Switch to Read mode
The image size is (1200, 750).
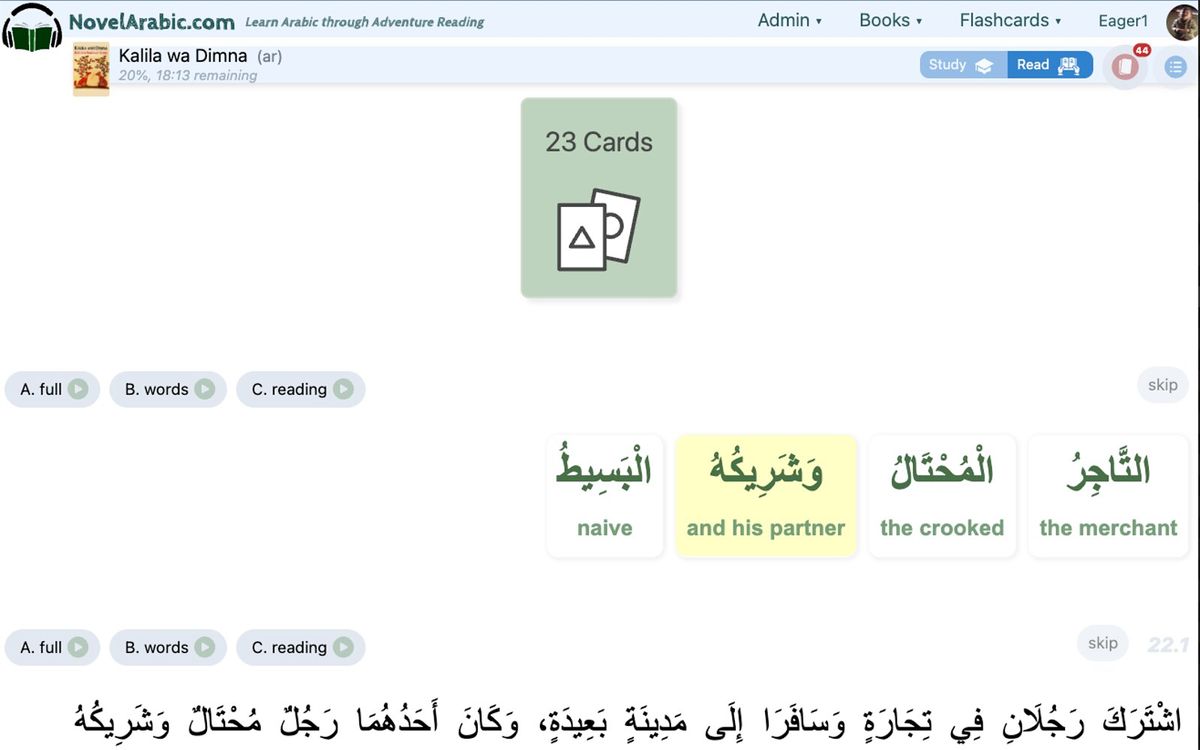1049,65
